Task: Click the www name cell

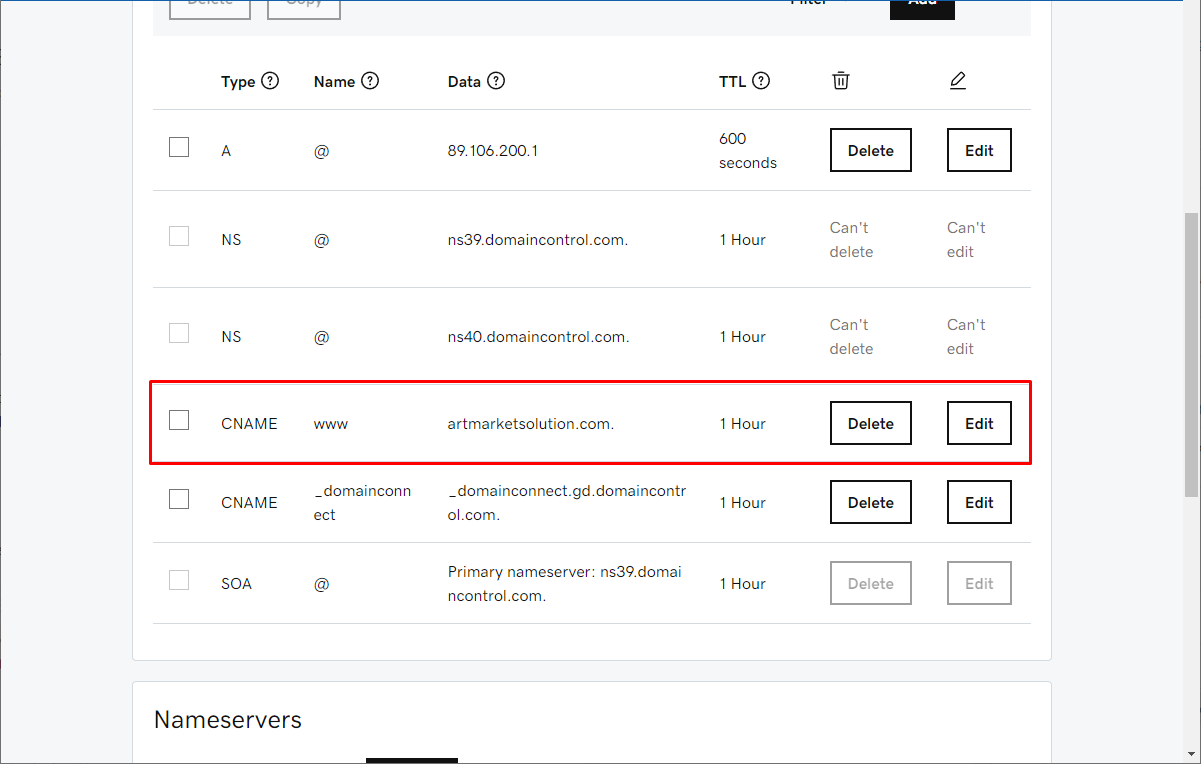Action: coord(331,424)
